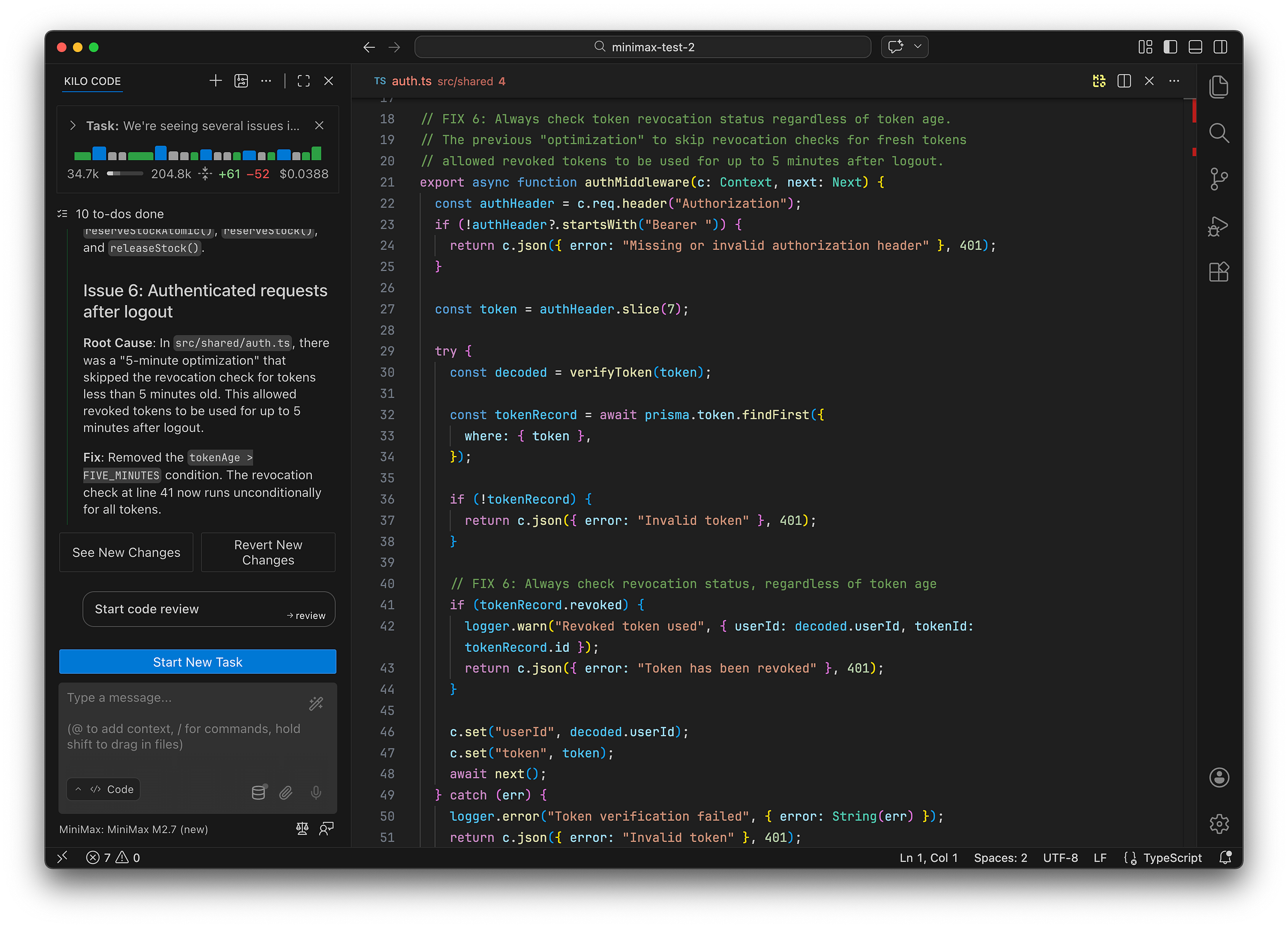
Task: Click plus icon for new Kilo task
Action: (215, 81)
